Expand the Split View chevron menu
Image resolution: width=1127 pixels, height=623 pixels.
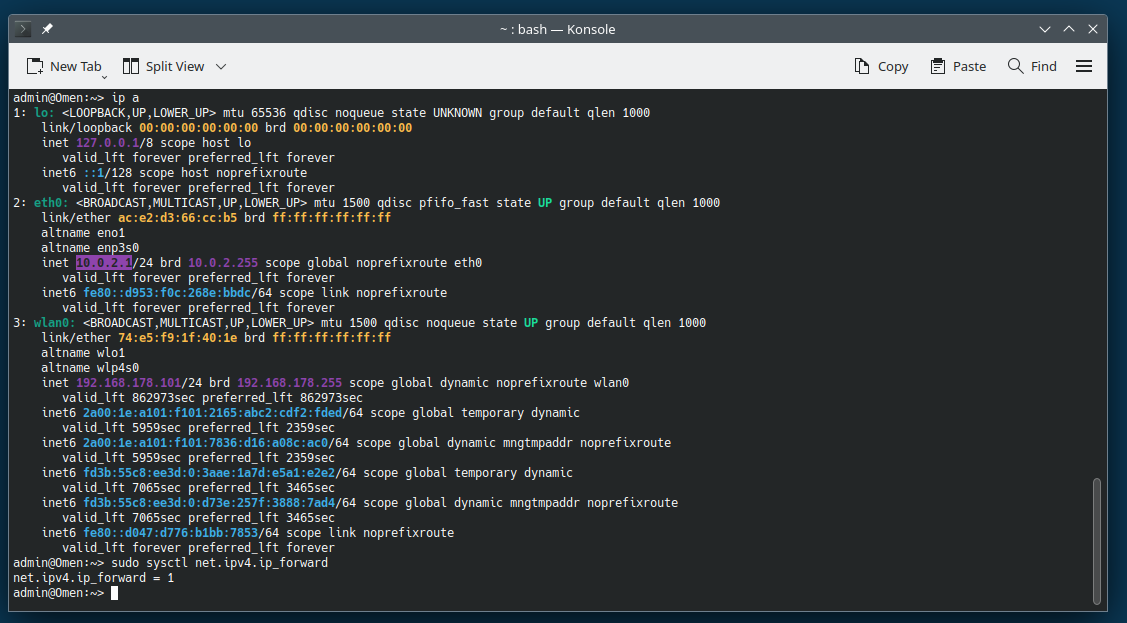221,66
